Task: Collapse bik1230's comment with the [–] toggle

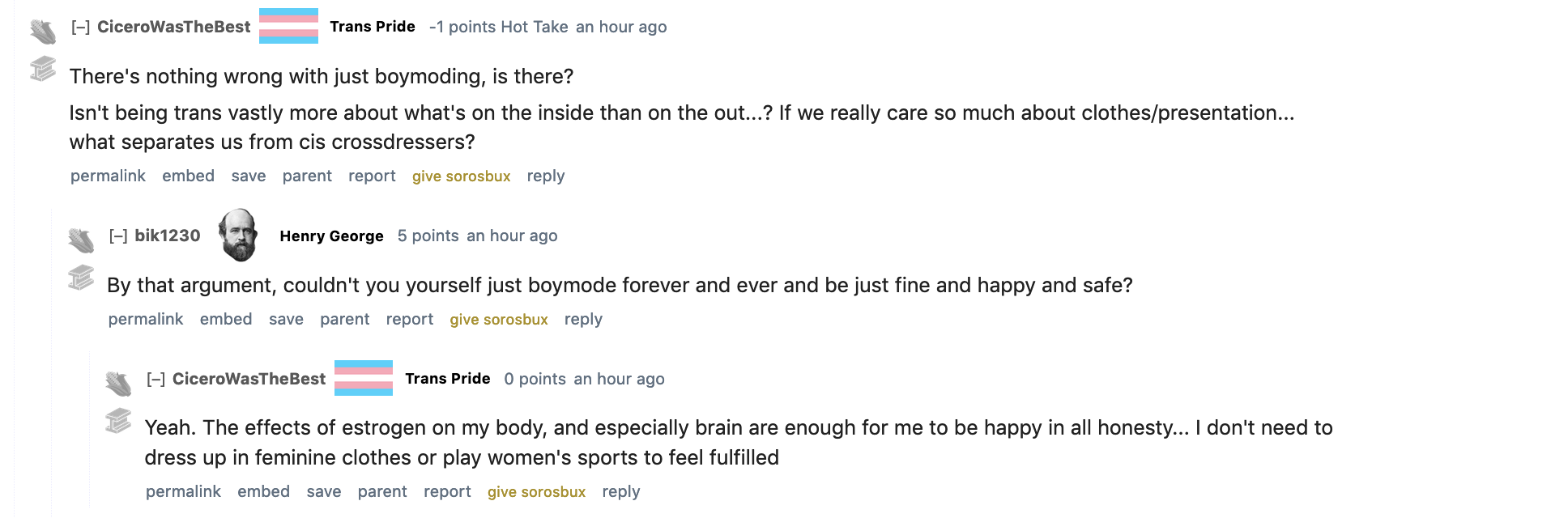Action: click(x=118, y=236)
